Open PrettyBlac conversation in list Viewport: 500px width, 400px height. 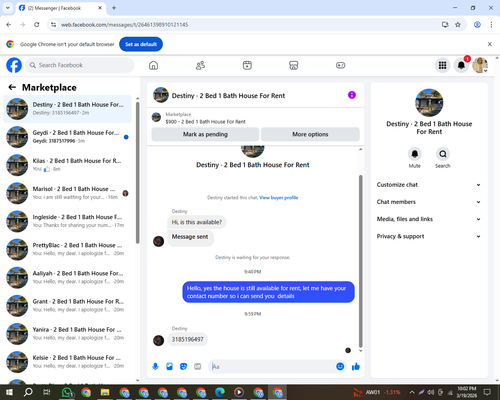click(x=67, y=249)
